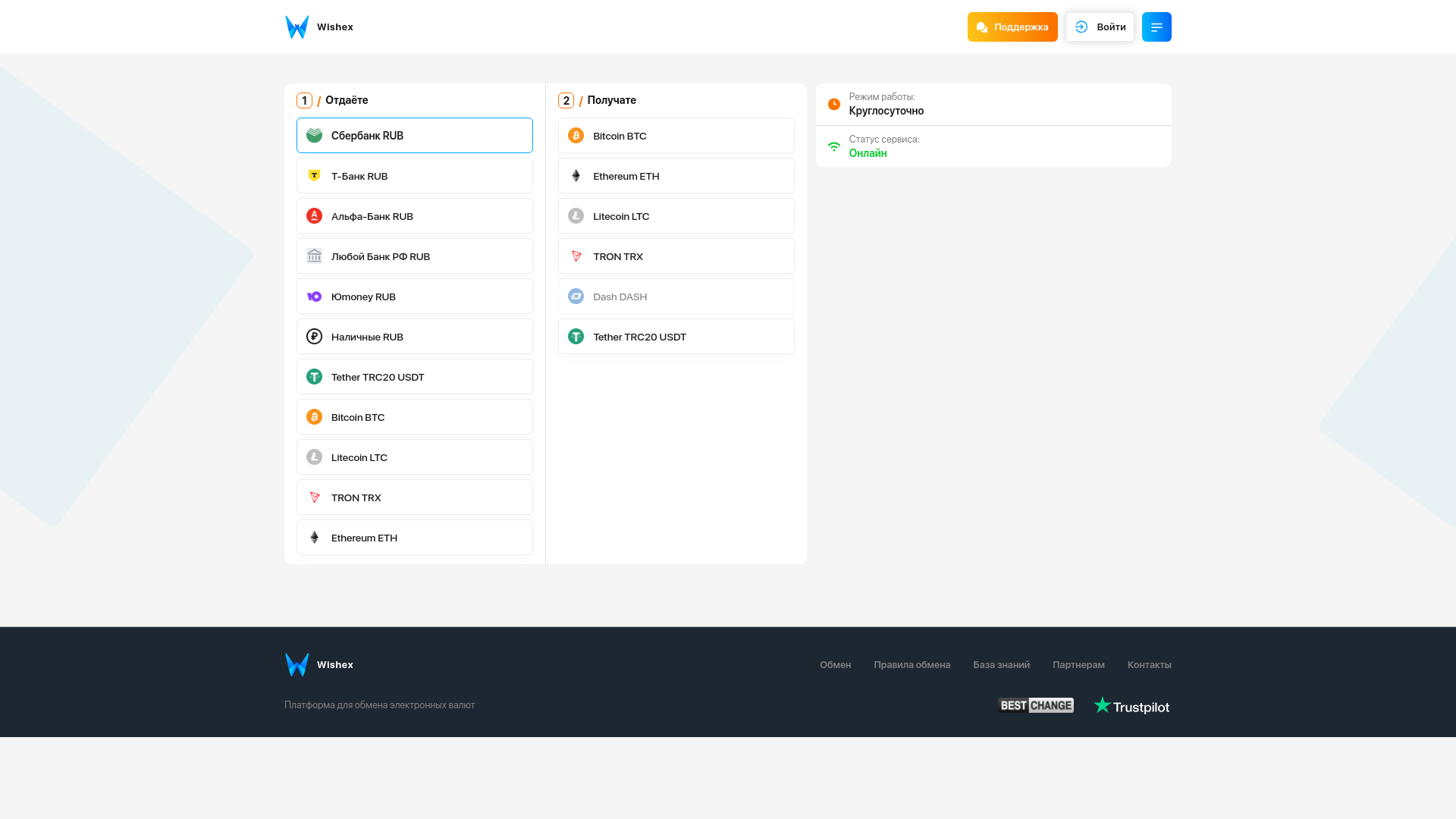Select Tether TRC20 USDT under Отдаёте

415,377
